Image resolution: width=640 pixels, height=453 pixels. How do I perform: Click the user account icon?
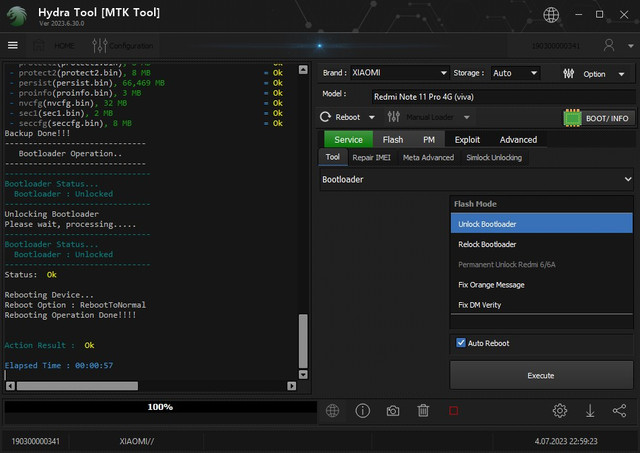[x=609, y=45]
